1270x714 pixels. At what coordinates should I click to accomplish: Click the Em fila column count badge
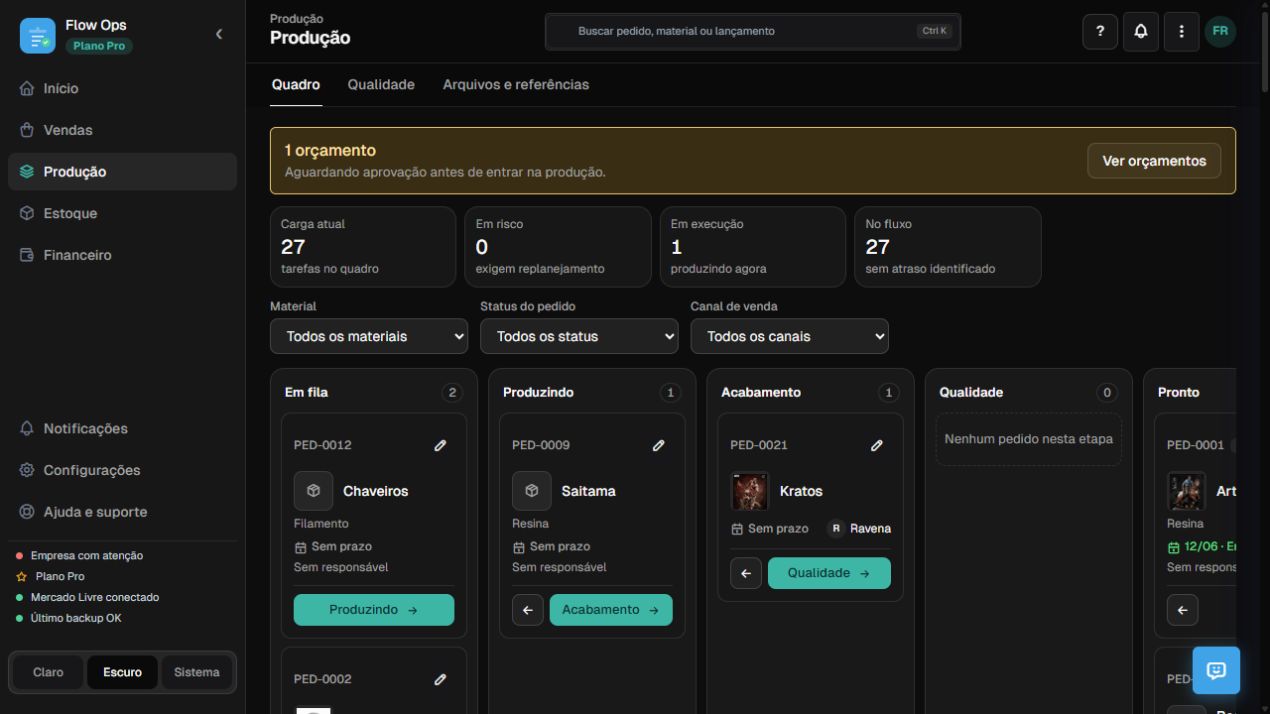[453, 393]
